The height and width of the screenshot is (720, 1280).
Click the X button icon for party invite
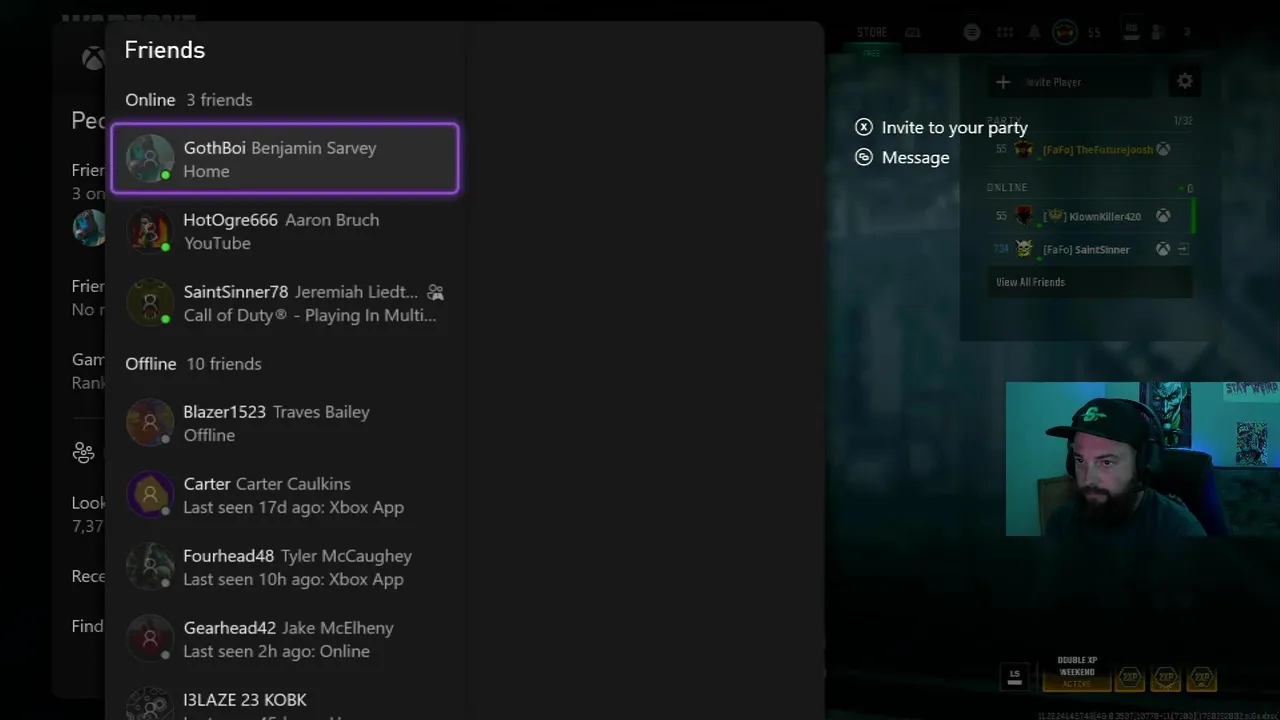point(864,127)
